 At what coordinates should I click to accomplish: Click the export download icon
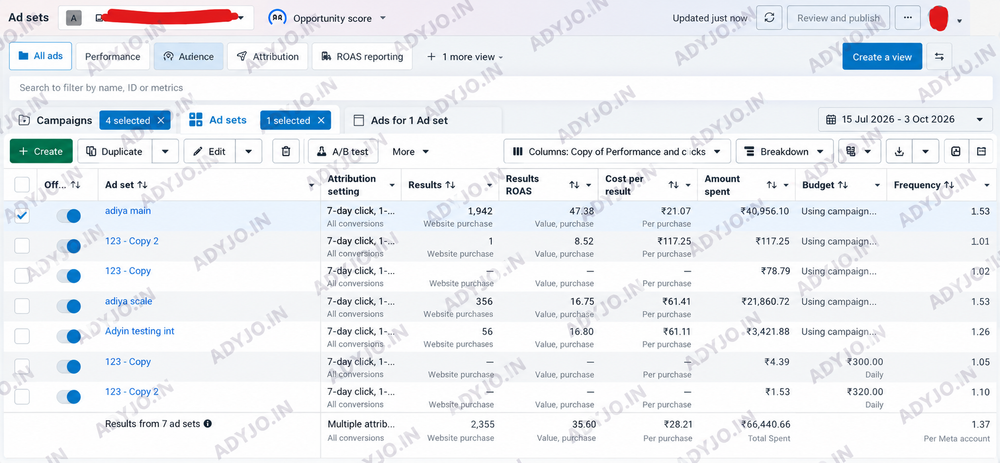899,152
